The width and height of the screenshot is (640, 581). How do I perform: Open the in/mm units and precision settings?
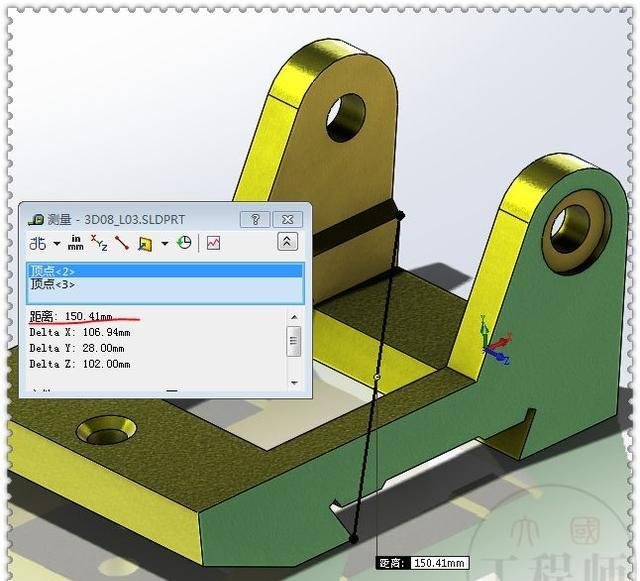click(76, 243)
